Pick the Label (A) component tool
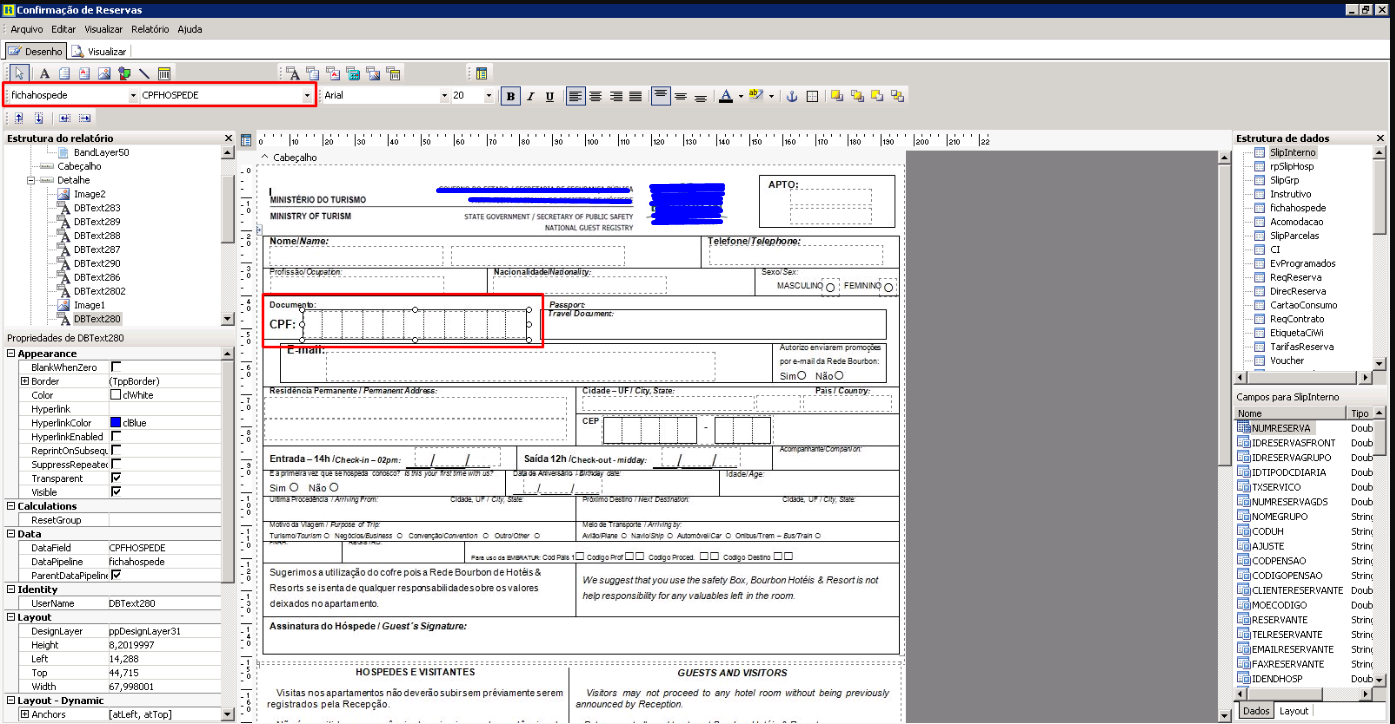 44,73
